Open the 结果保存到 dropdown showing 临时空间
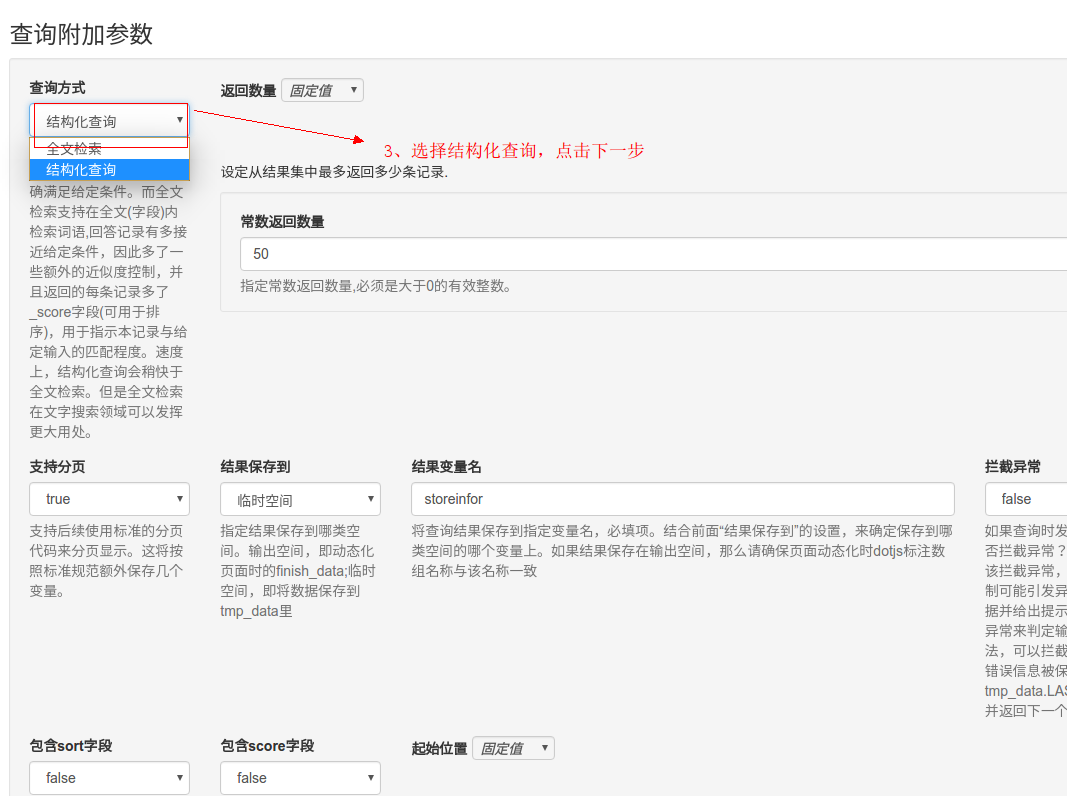Image resolution: width=1067 pixels, height=796 pixels. tap(300, 500)
